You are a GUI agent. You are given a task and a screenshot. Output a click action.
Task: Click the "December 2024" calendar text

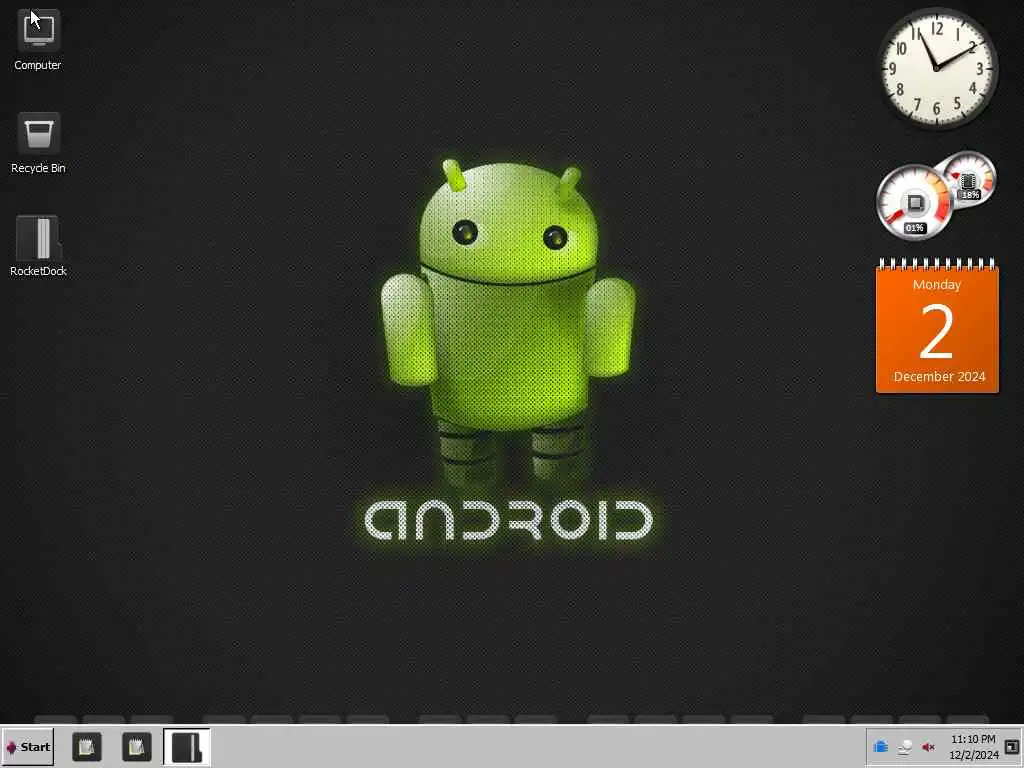click(939, 377)
